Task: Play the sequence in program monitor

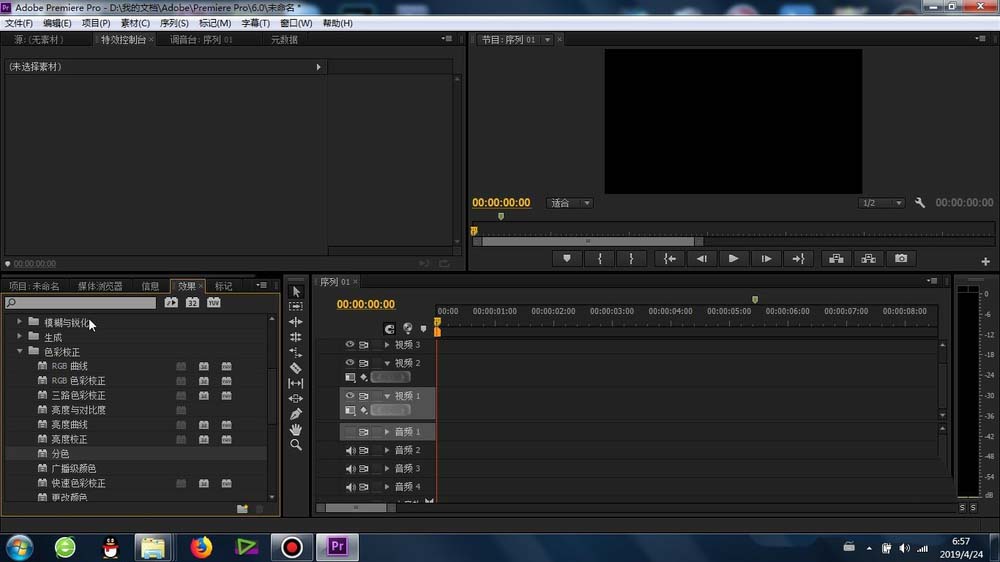Action: click(x=733, y=258)
